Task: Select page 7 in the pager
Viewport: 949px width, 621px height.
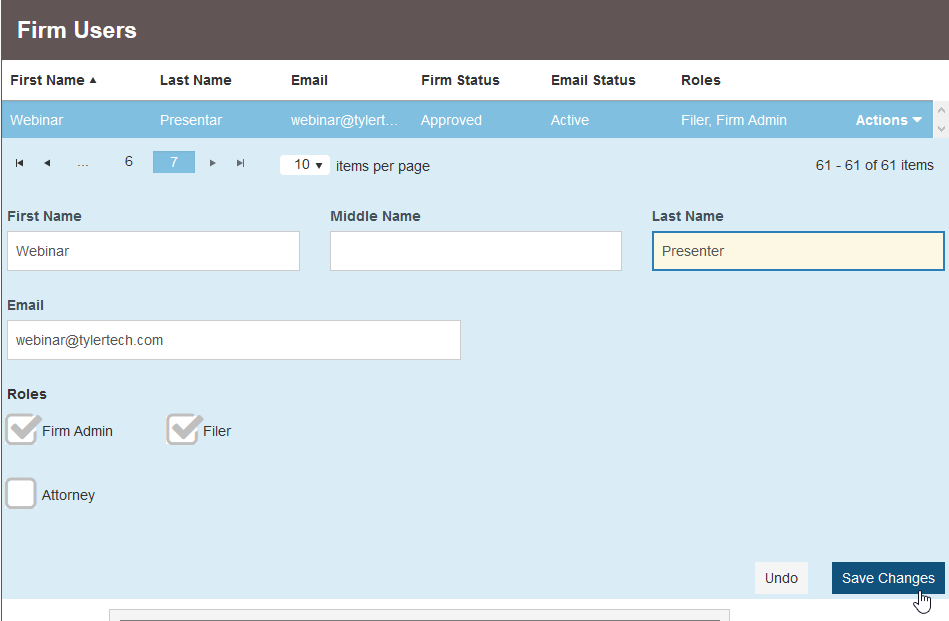Action: (x=174, y=162)
